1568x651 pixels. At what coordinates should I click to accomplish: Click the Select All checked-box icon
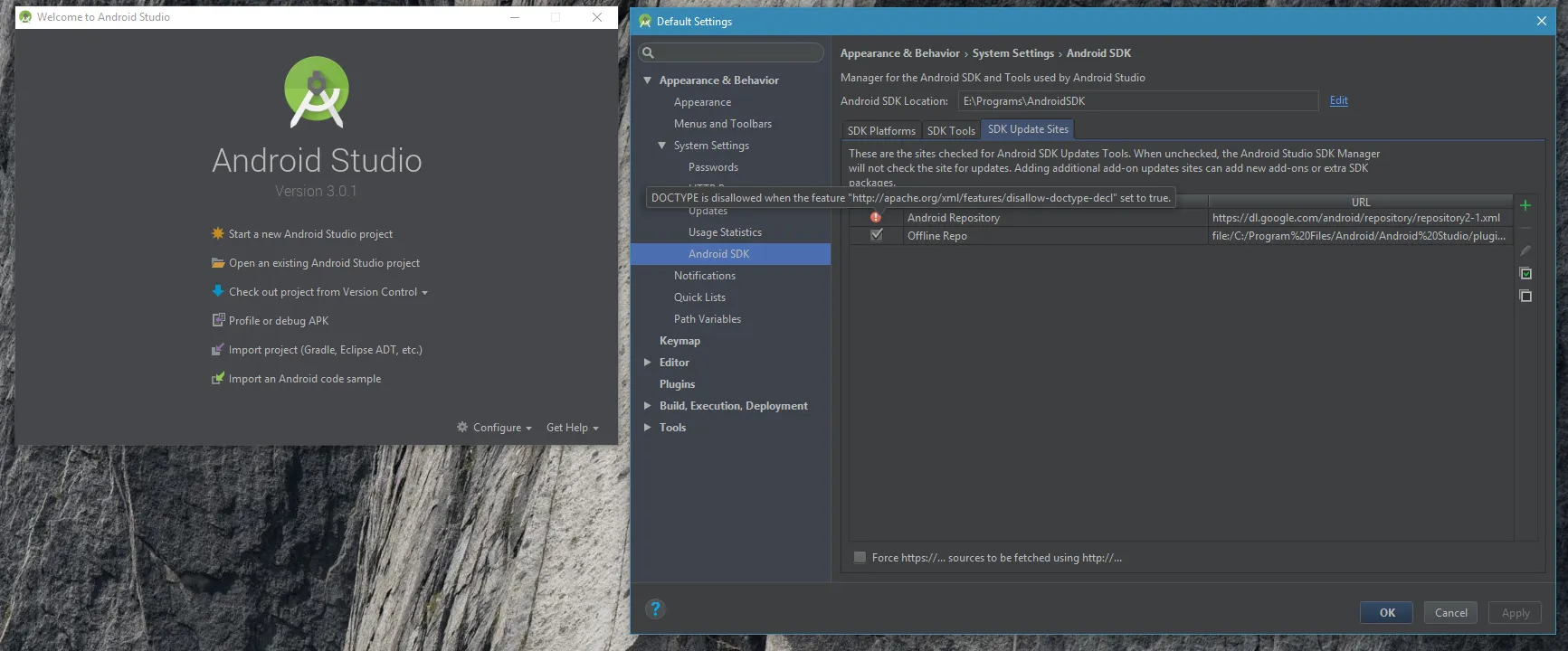(x=1525, y=273)
